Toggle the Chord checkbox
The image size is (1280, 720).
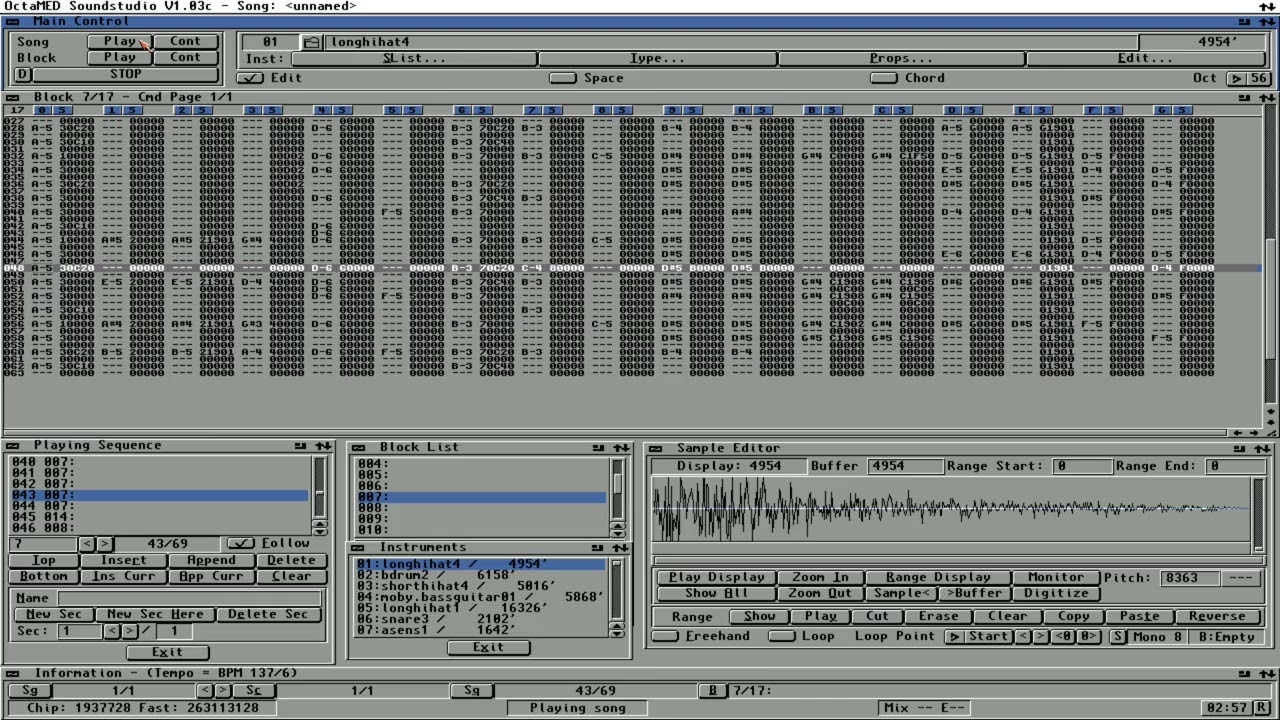click(x=884, y=78)
